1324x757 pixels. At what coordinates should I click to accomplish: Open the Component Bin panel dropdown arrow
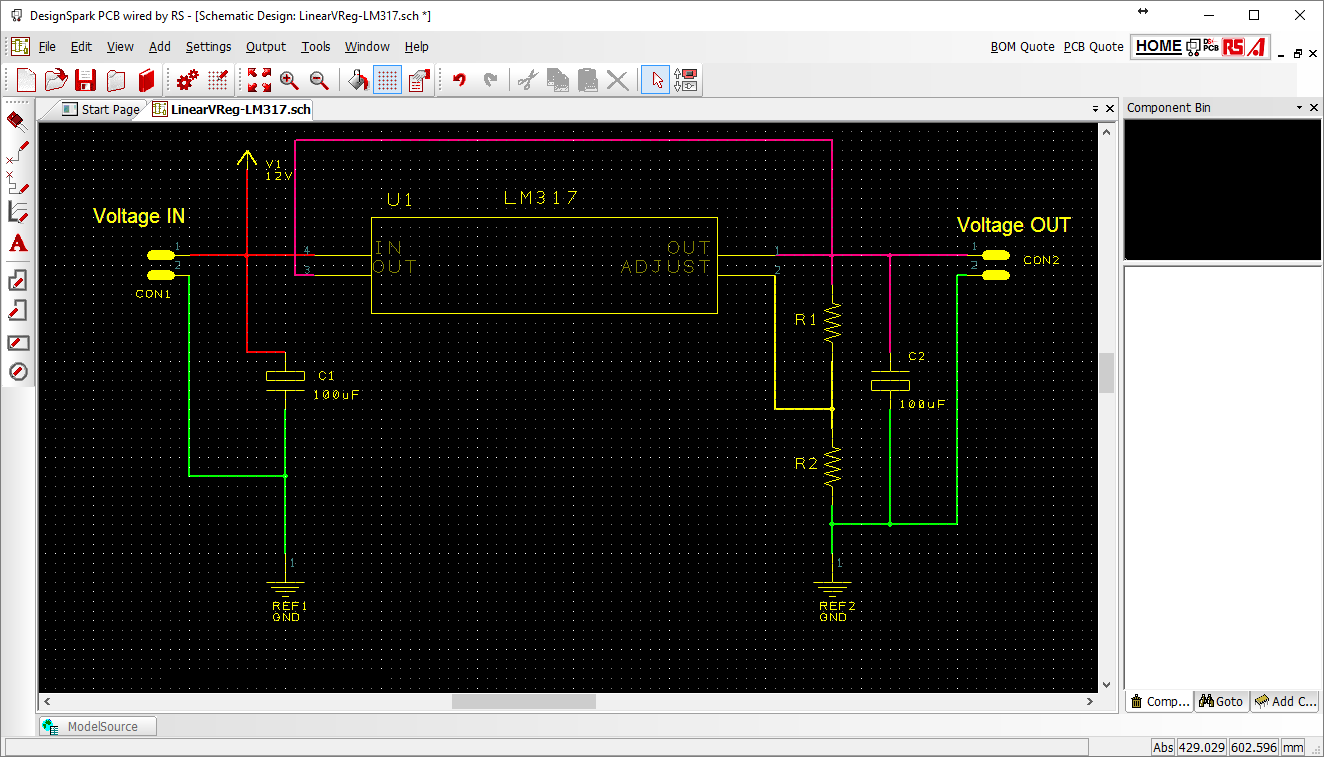(x=1299, y=108)
